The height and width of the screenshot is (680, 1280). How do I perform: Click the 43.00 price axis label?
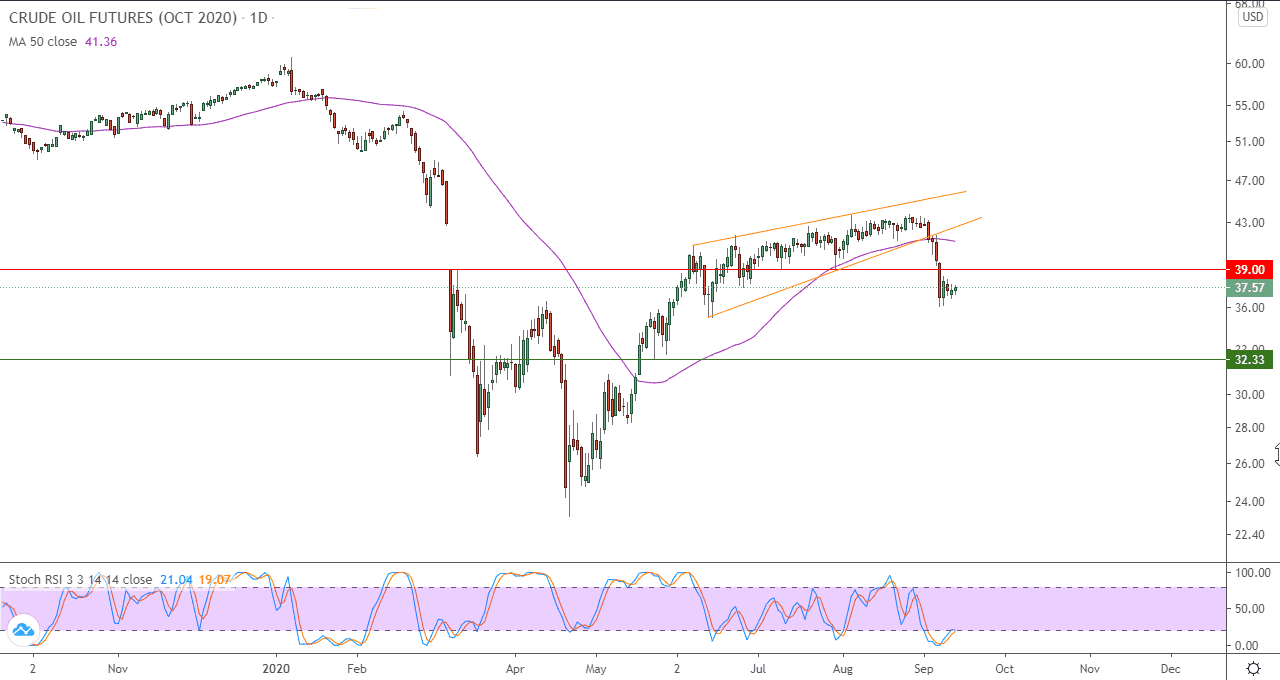pyautogui.click(x=1250, y=223)
